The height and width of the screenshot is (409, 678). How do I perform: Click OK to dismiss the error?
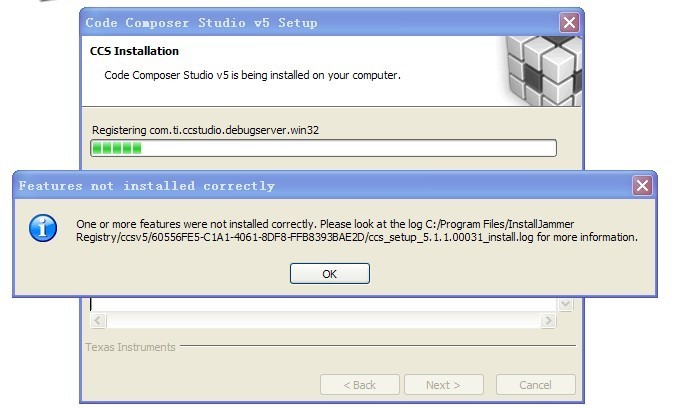tap(329, 273)
